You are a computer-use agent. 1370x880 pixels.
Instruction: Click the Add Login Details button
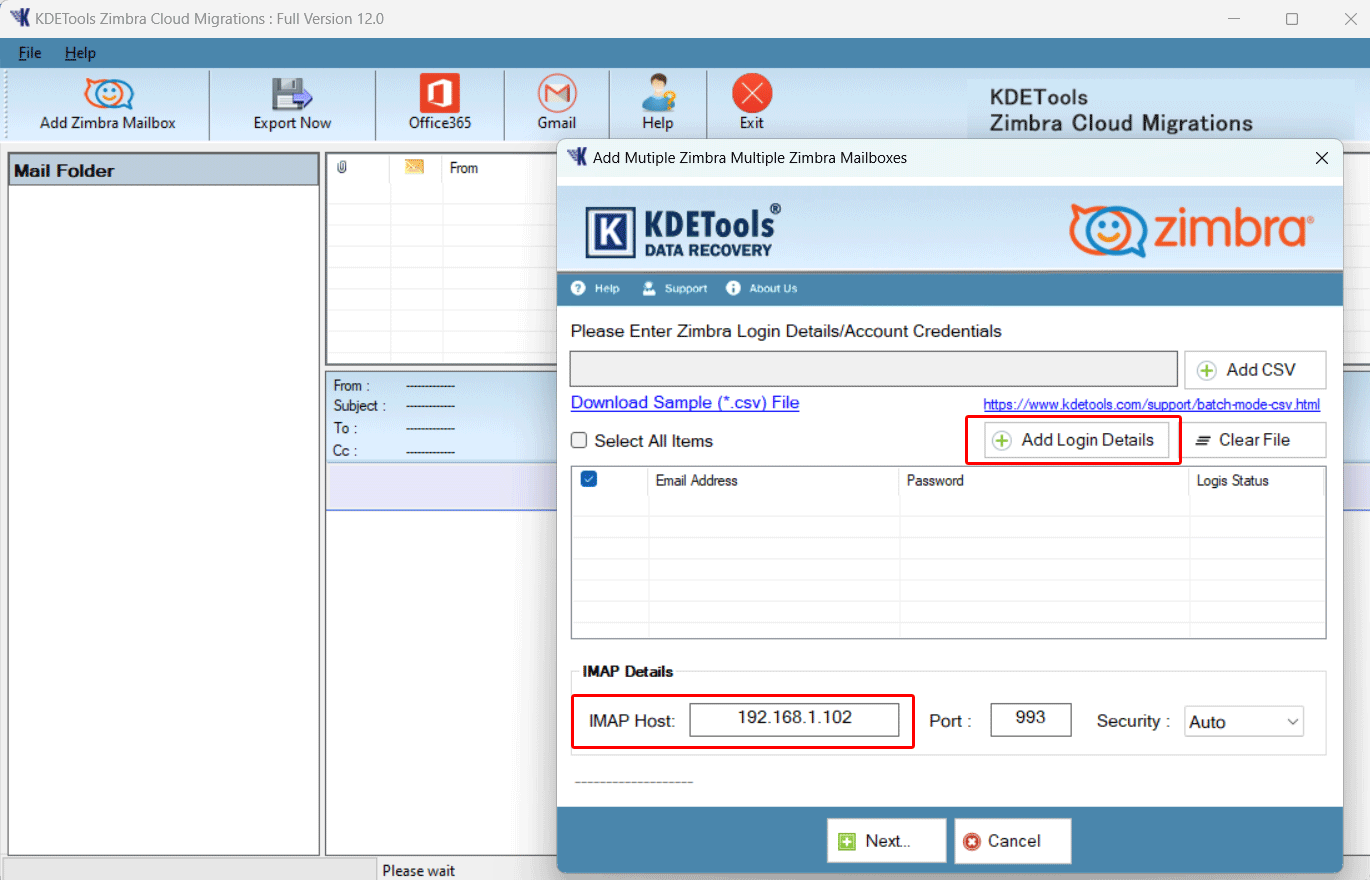pos(1072,440)
